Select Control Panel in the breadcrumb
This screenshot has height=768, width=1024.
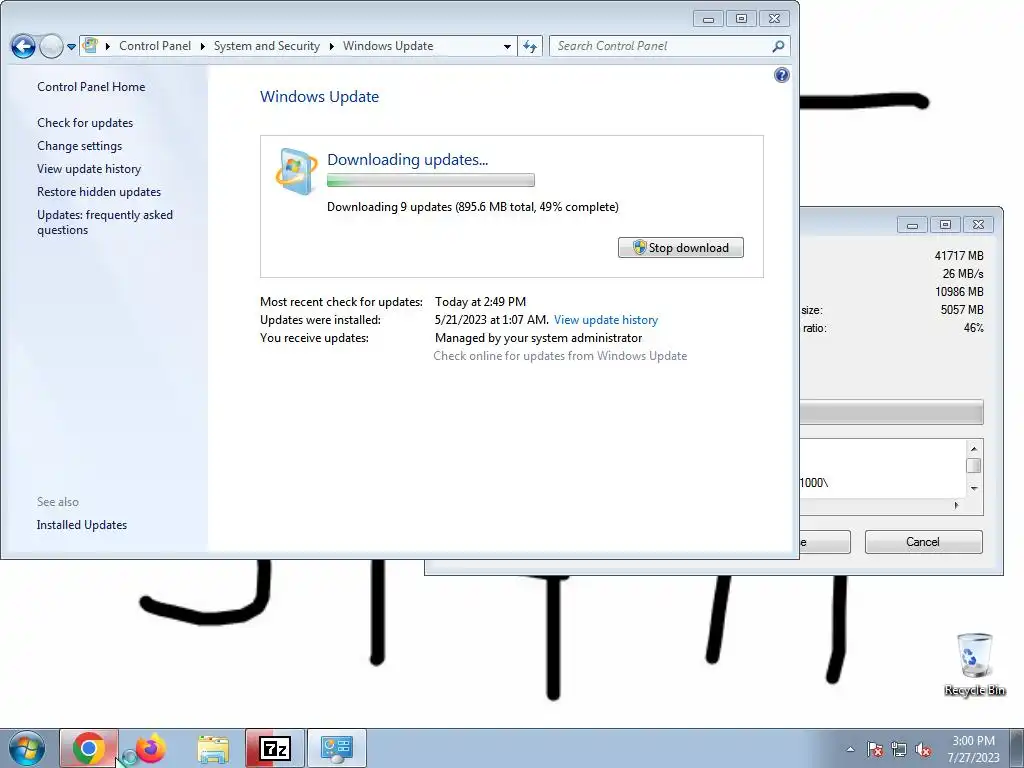click(x=155, y=46)
